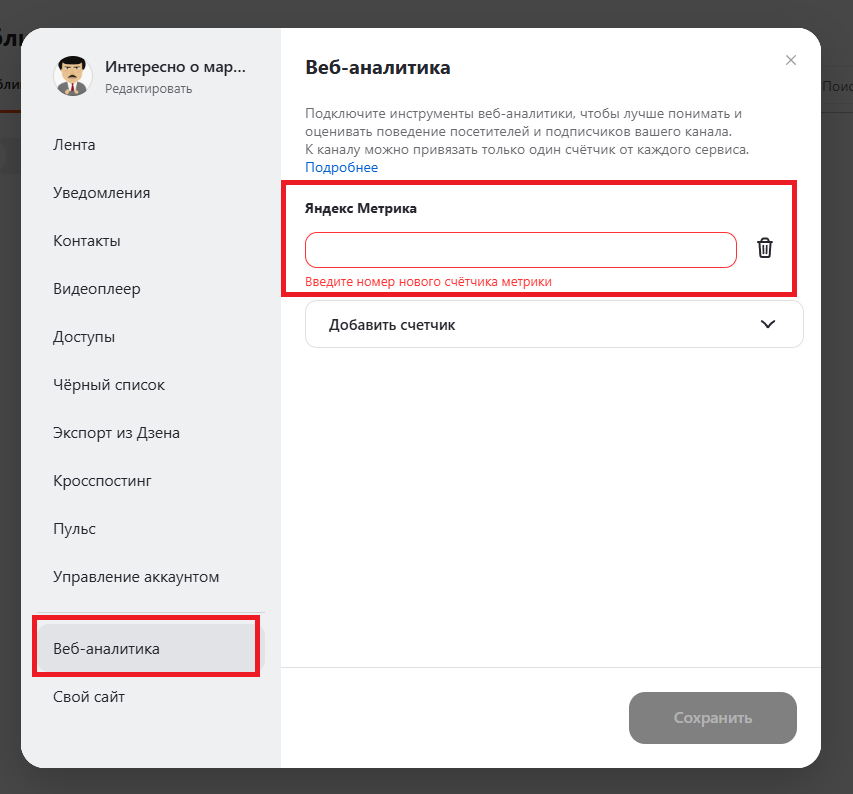Click Редактировать under the channel name

click(x=148, y=89)
